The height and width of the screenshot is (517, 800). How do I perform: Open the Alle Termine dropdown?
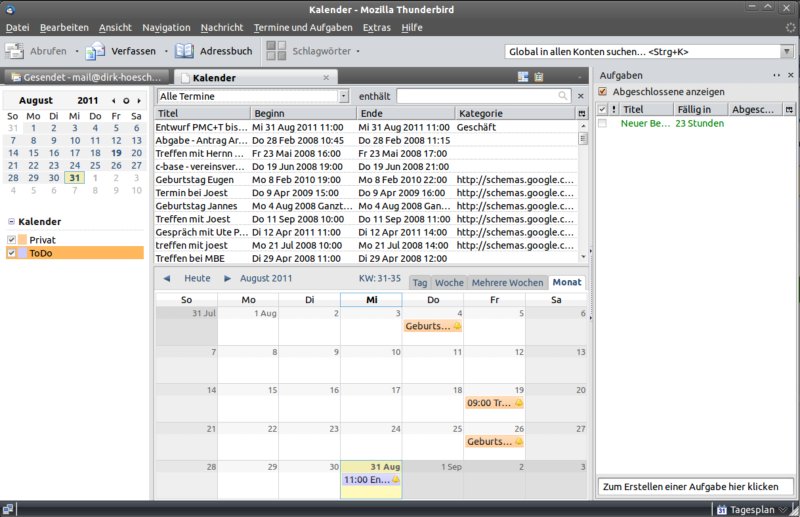tap(343, 96)
